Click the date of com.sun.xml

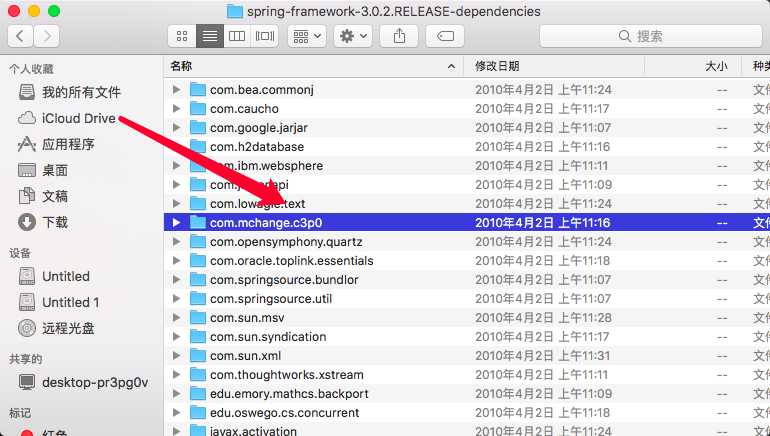(543, 355)
